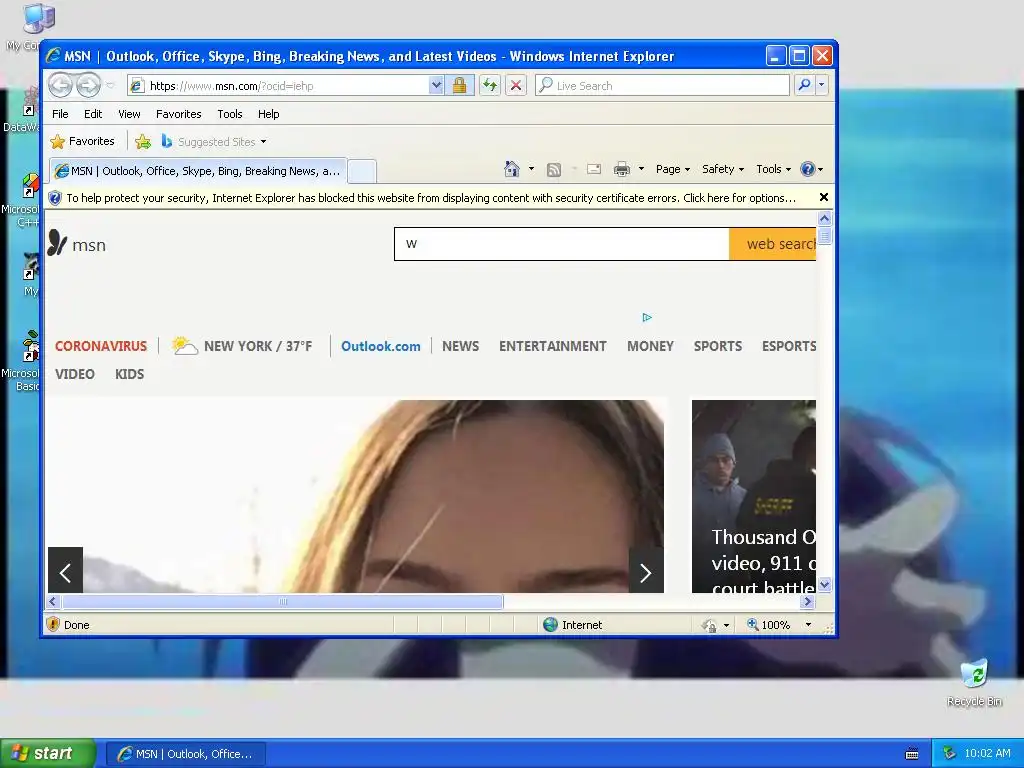Open the Help menu

(268, 114)
